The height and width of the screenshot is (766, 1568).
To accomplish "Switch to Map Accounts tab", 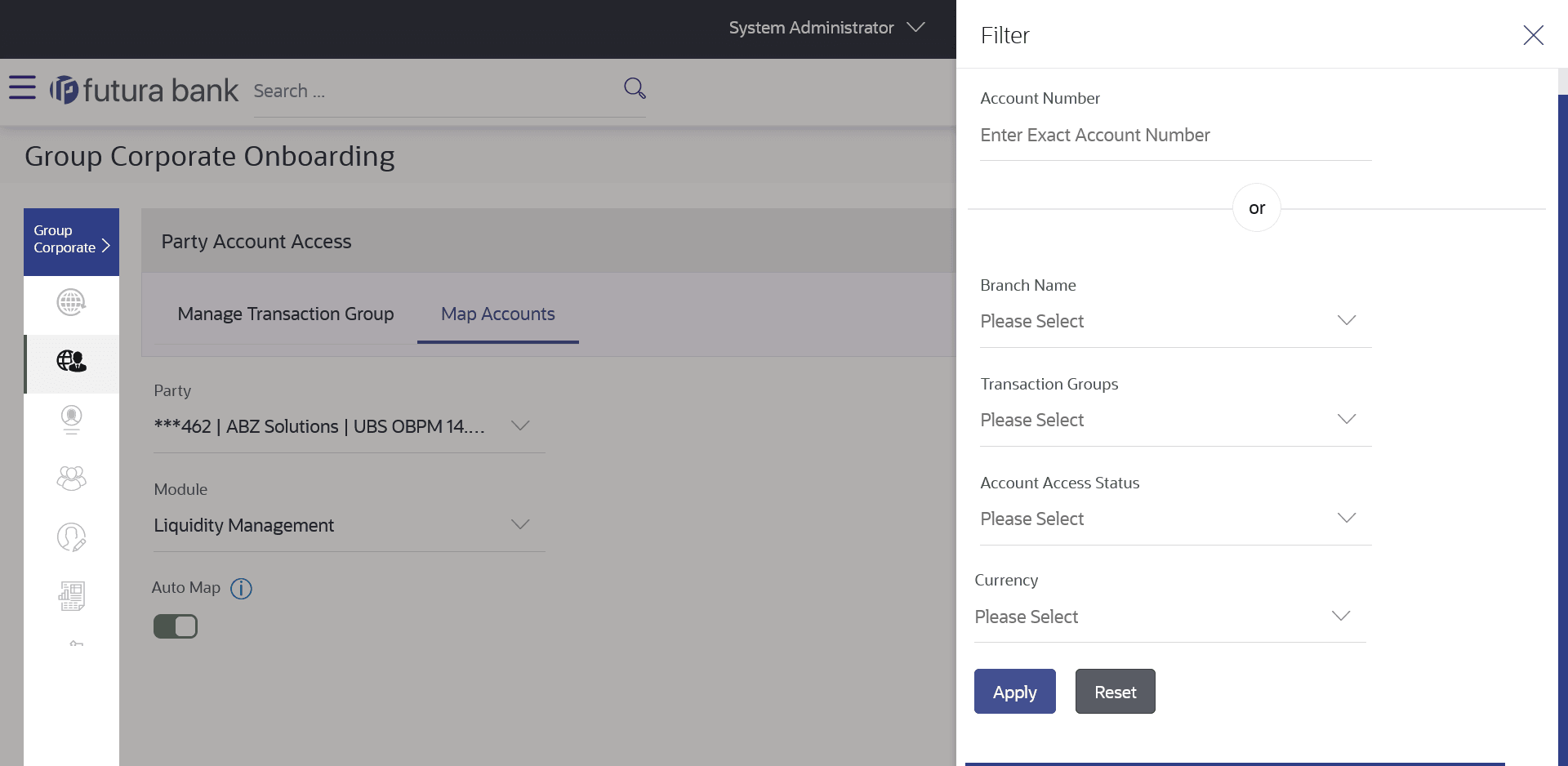I will click(x=498, y=314).
